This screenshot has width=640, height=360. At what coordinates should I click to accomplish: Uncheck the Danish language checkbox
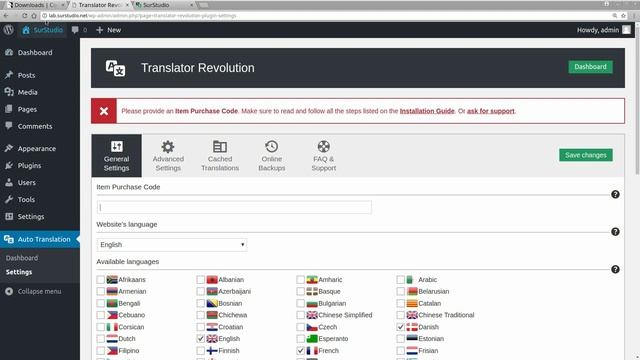tap(400, 327)
